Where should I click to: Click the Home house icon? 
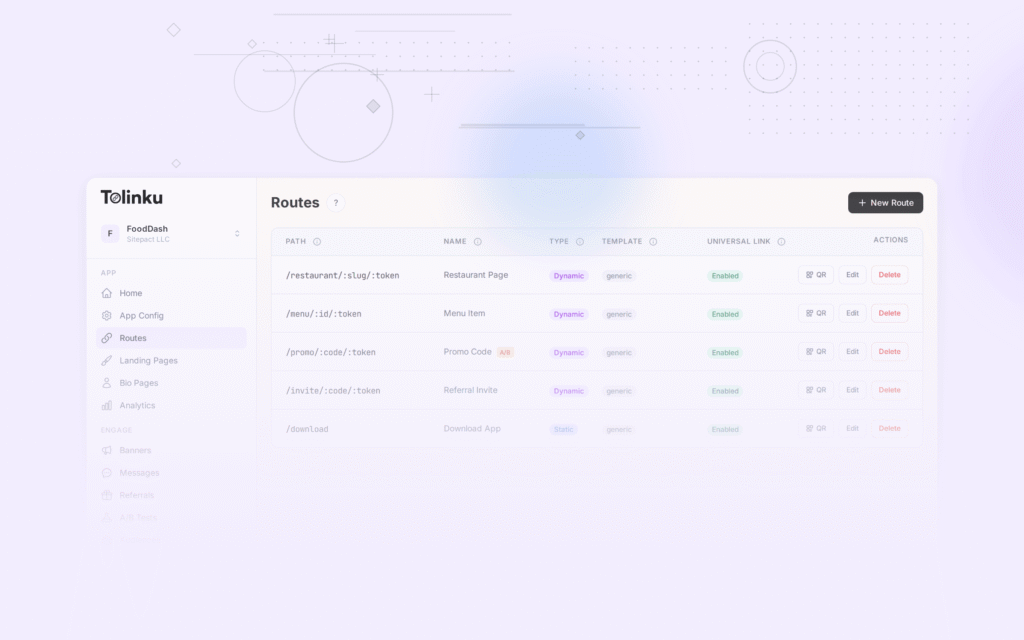point(106,293)
